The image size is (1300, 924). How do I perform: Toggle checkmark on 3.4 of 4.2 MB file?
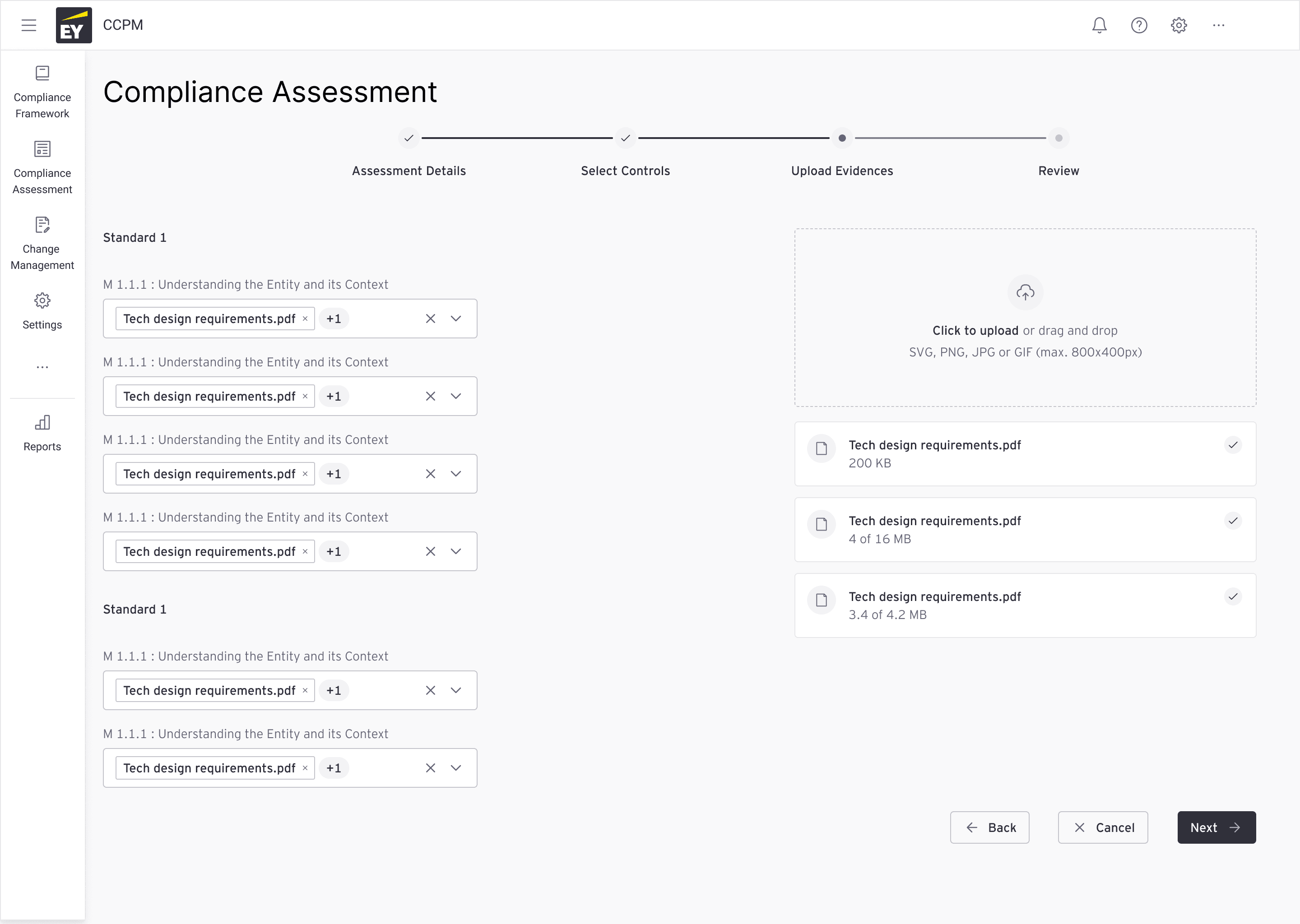(1233, 596)
